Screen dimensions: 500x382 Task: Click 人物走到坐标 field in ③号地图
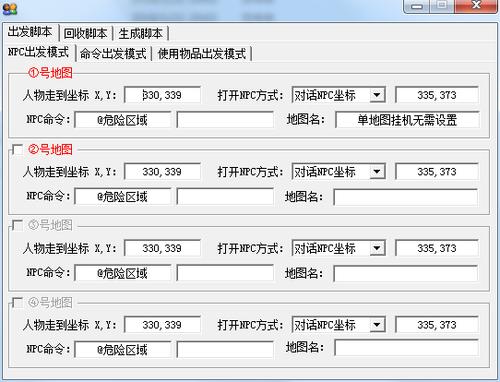(162, 248)
